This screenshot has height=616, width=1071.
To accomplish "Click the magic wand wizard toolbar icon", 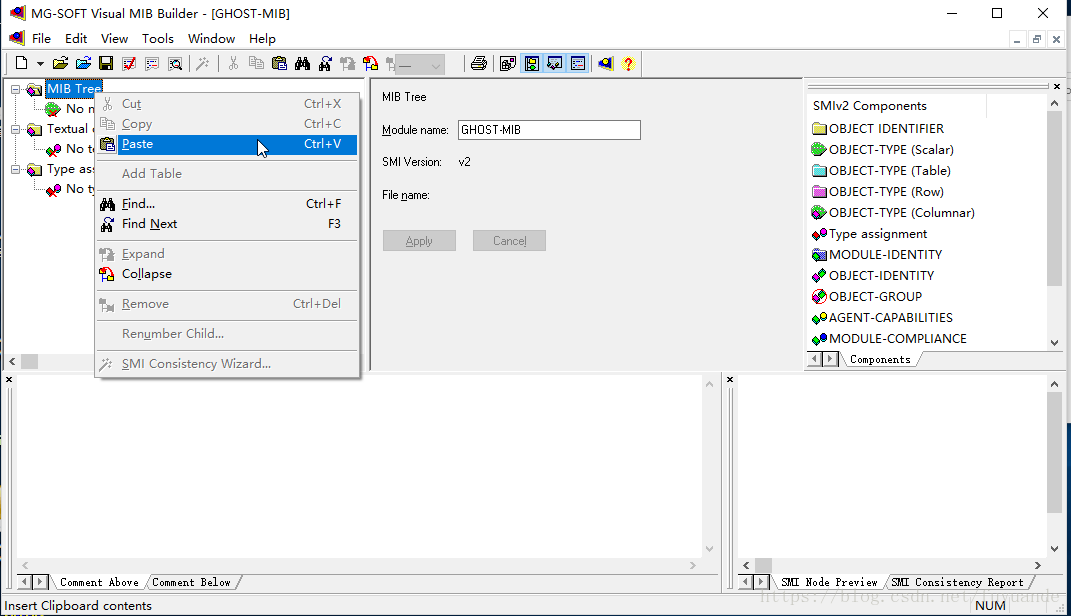I will (x=202, y=64).
